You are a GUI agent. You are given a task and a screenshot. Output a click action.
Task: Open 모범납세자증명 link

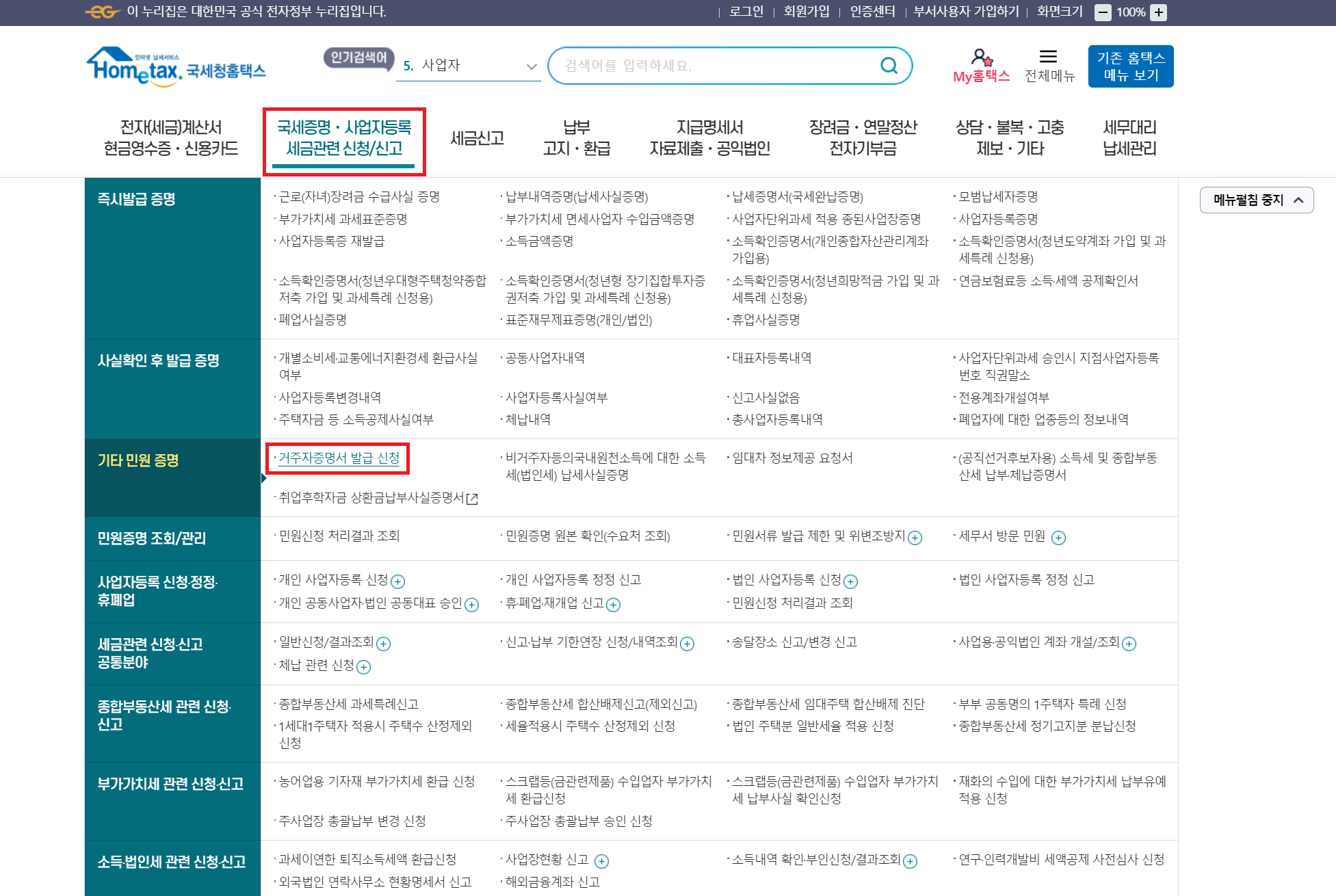click(998, 197)
